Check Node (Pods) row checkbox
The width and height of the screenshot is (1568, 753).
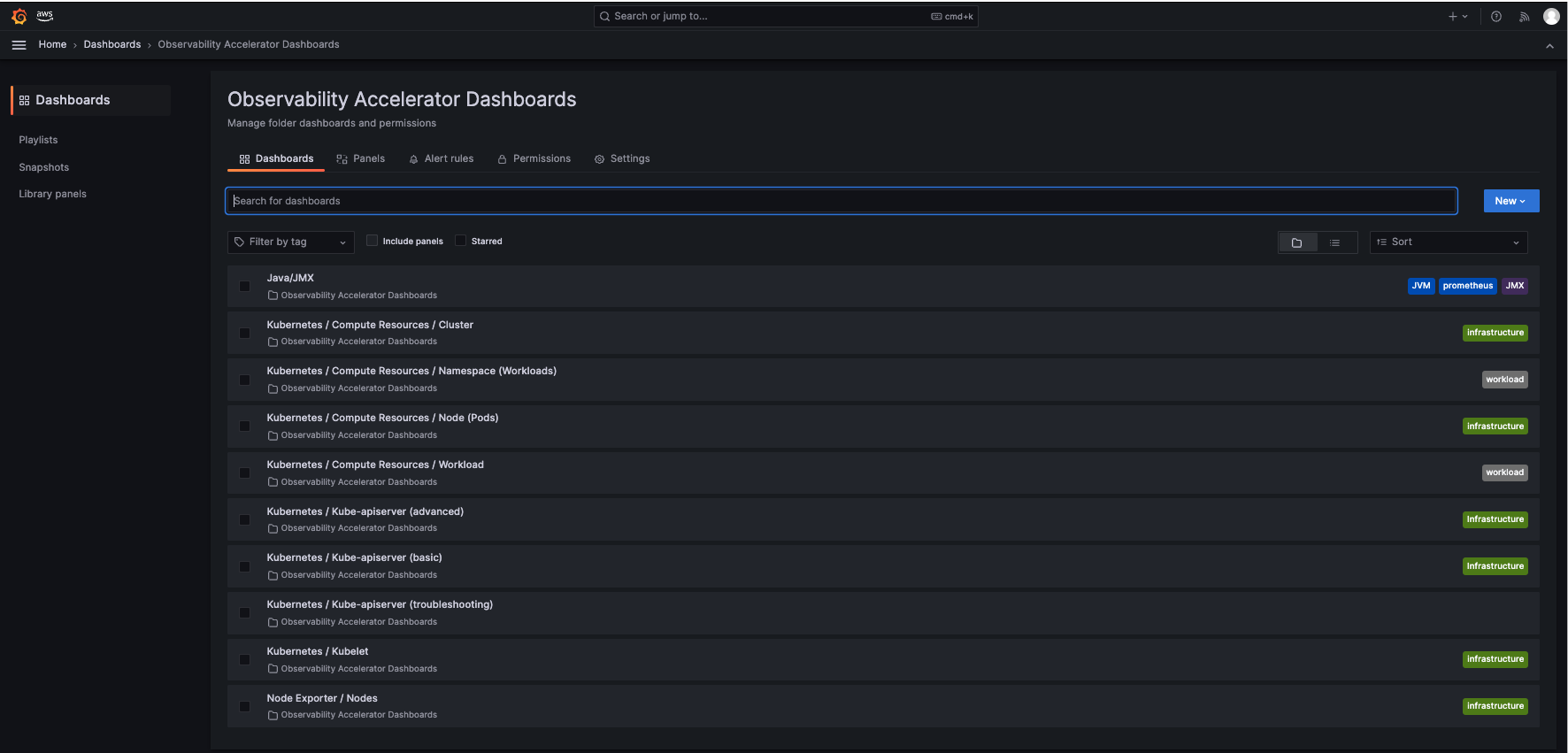click(244, 426)
